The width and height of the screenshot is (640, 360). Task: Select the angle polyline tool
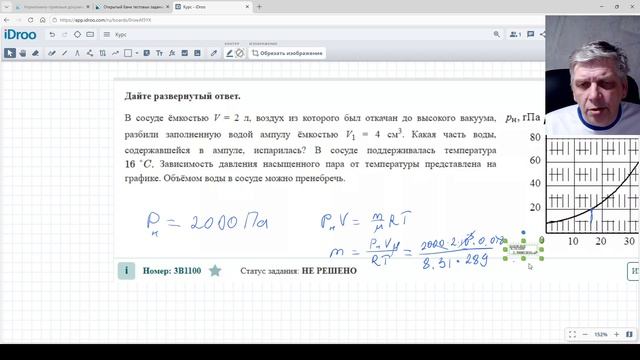pyautogui.click(x=77, y=53)
